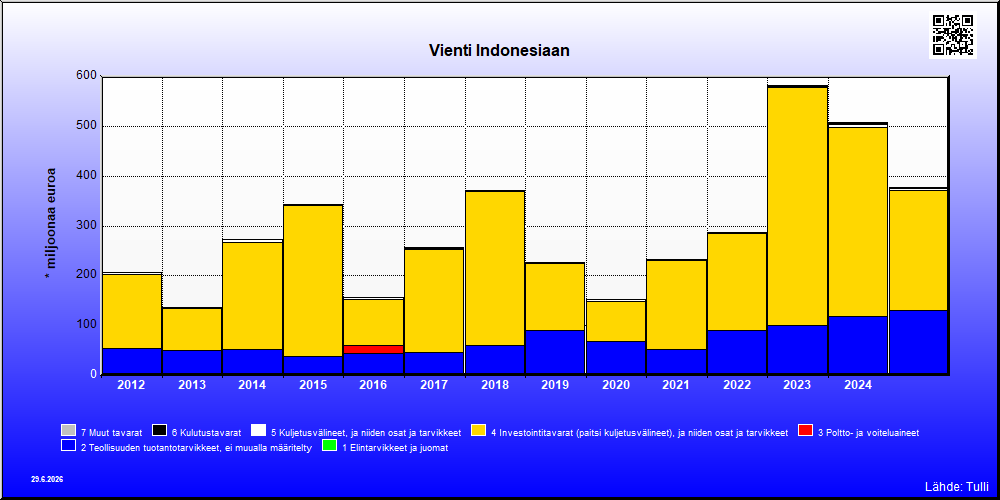Click the 2020 x-axis label
Viewport: 1000px width, 500px height.
pos(616,385)
